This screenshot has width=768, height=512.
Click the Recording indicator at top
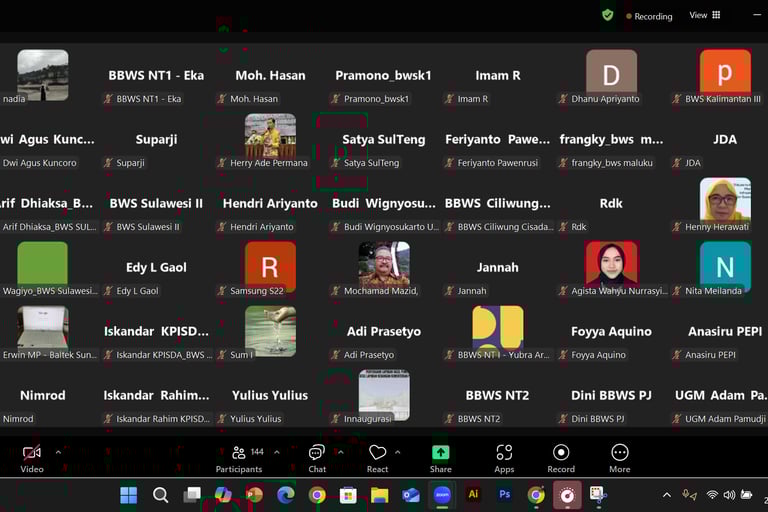[x=649, y=16]
